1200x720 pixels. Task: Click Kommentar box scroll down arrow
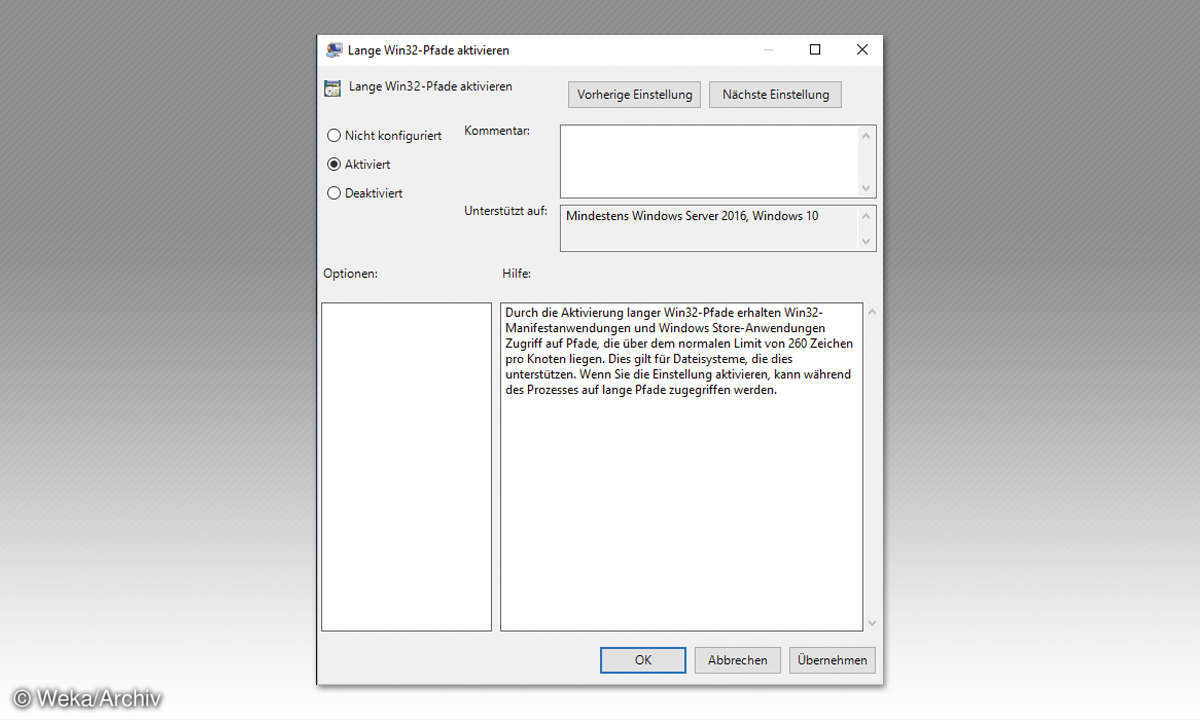pyautogui.click(x=867, y=188)
